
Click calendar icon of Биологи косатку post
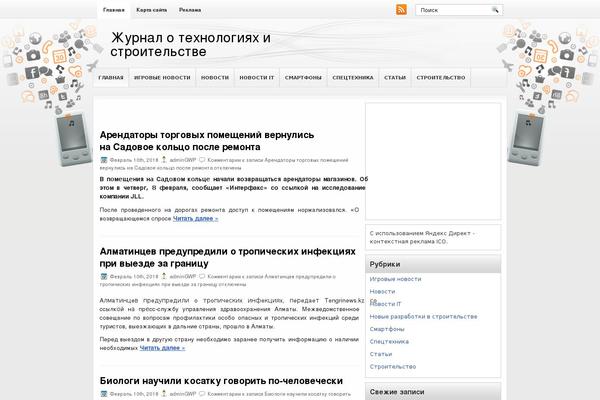[x=104, y=393]
